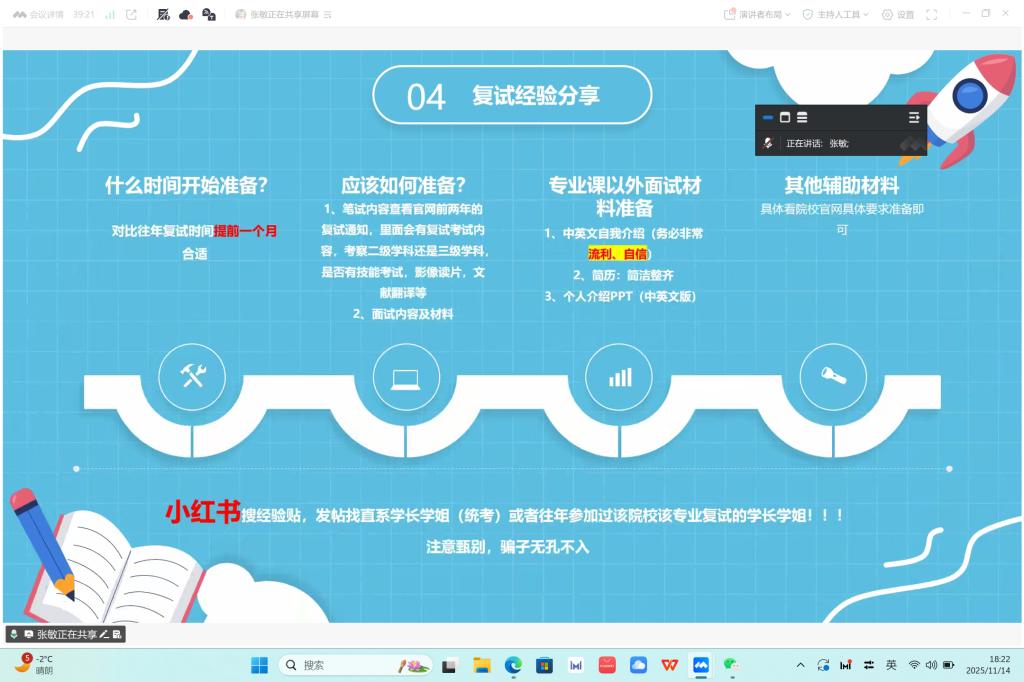Click annotation pencil in bottom-left sharing label
This screenshot has height=682, width=1024.
(104, 635)
